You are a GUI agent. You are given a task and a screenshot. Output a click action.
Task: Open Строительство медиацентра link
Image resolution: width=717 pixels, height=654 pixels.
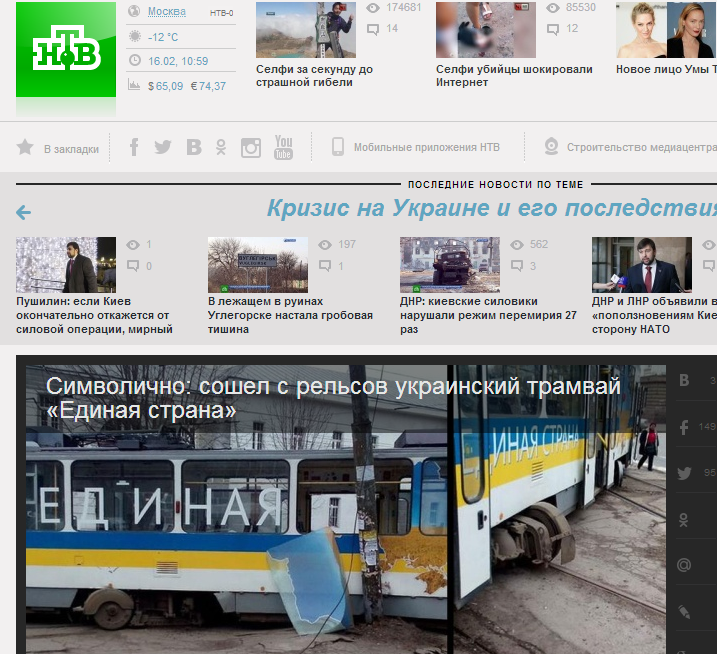tap(642, 147)
